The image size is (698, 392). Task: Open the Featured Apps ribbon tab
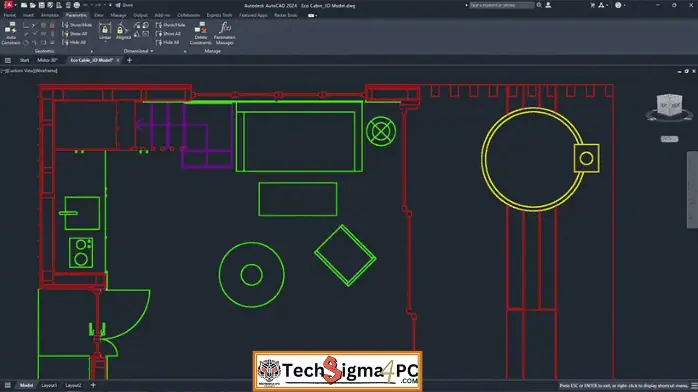click(x=253, y=15)
